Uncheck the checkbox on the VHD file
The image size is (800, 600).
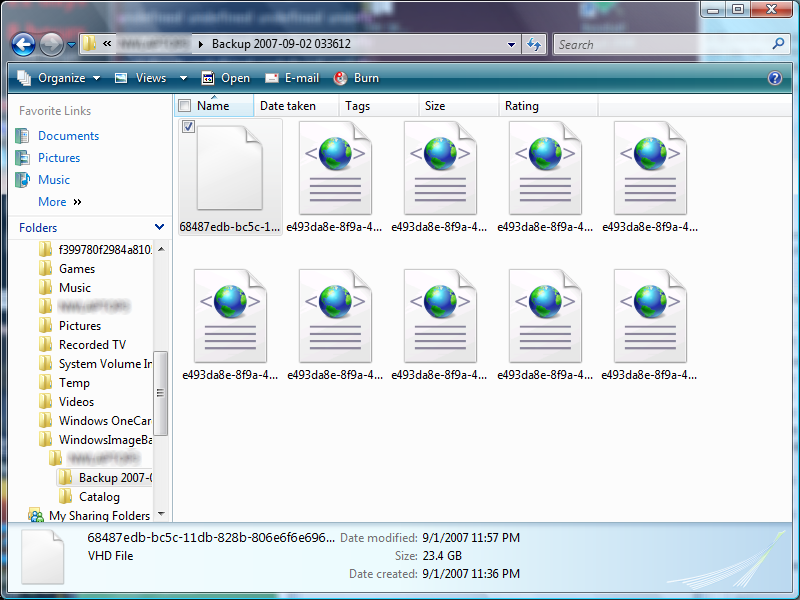point(188,127)
